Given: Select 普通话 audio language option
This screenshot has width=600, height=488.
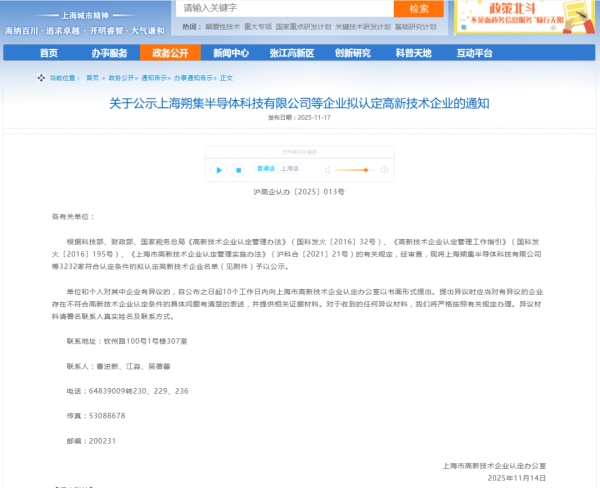Looking at the screenshot, I should click(x=265, y=169).
